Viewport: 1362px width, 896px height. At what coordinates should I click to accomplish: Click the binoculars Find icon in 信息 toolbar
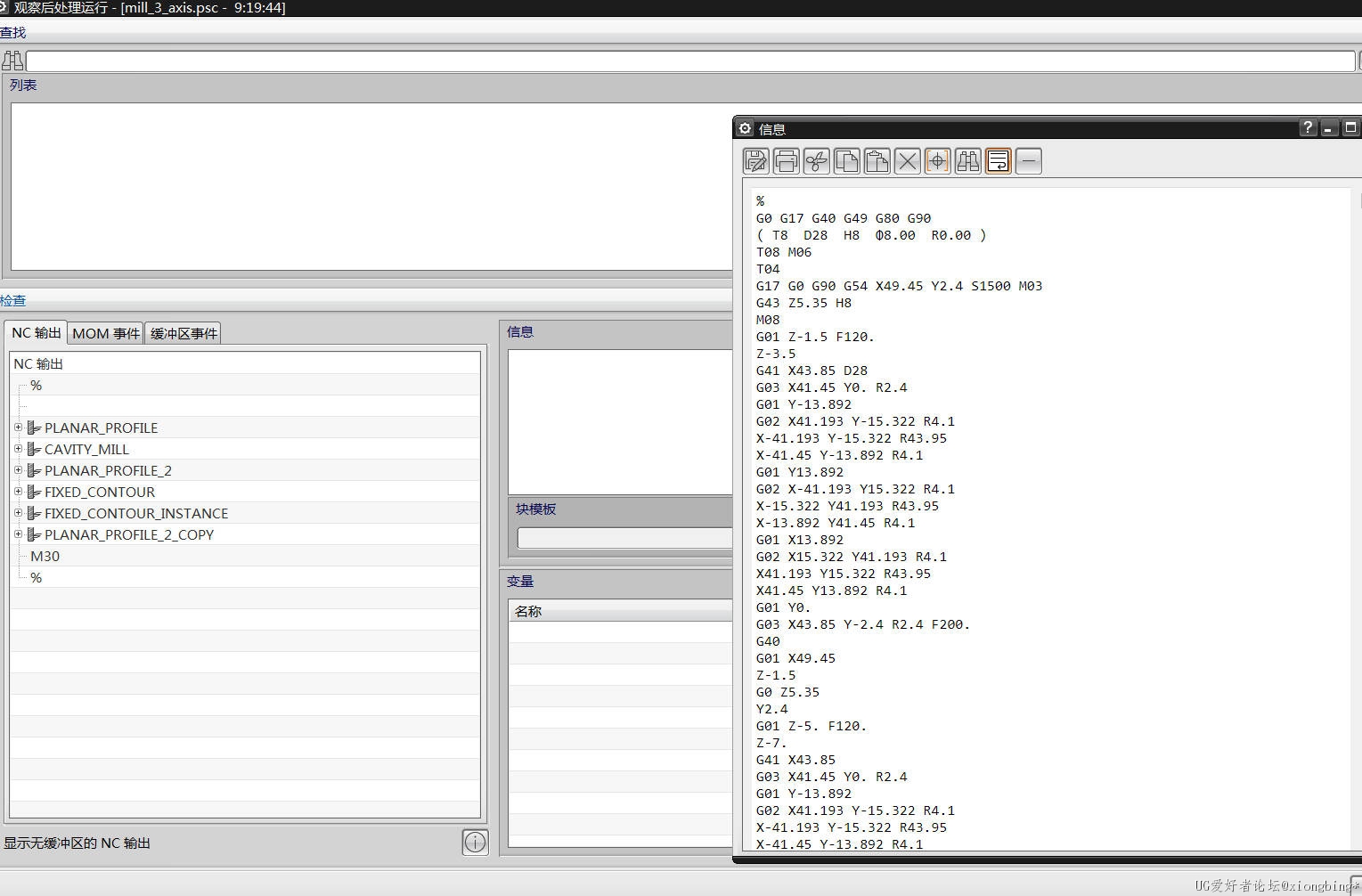pos(968,161)
